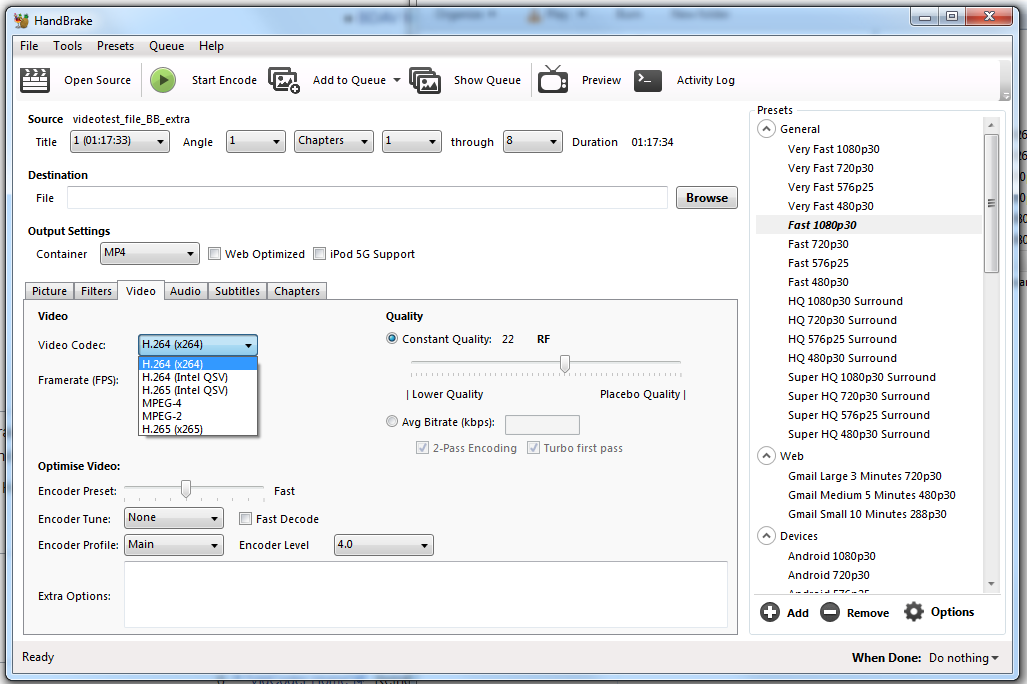
Task: Enable the iPod 5G Support checkbox
Action: (x=320, y=254)
